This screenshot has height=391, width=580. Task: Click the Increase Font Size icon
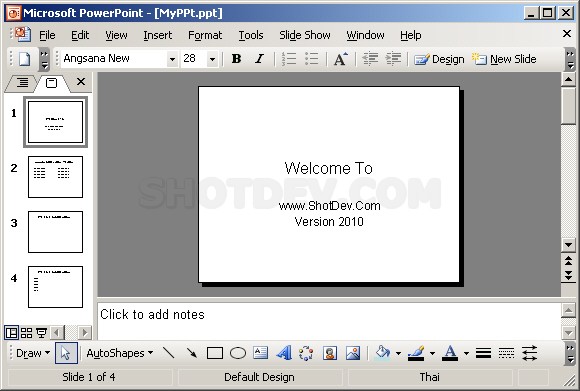point(341,59)
